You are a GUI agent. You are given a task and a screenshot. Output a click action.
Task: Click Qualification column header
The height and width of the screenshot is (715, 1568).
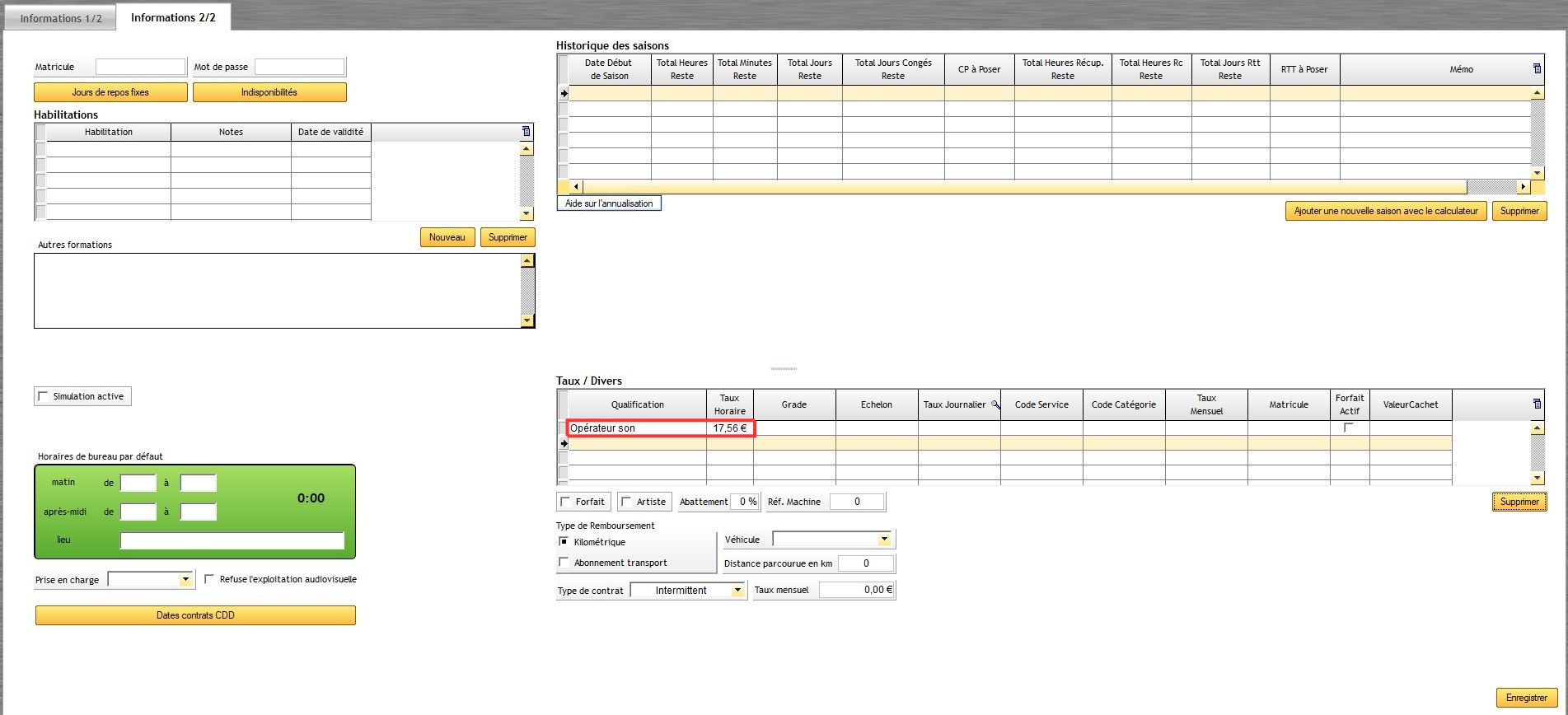638,404
